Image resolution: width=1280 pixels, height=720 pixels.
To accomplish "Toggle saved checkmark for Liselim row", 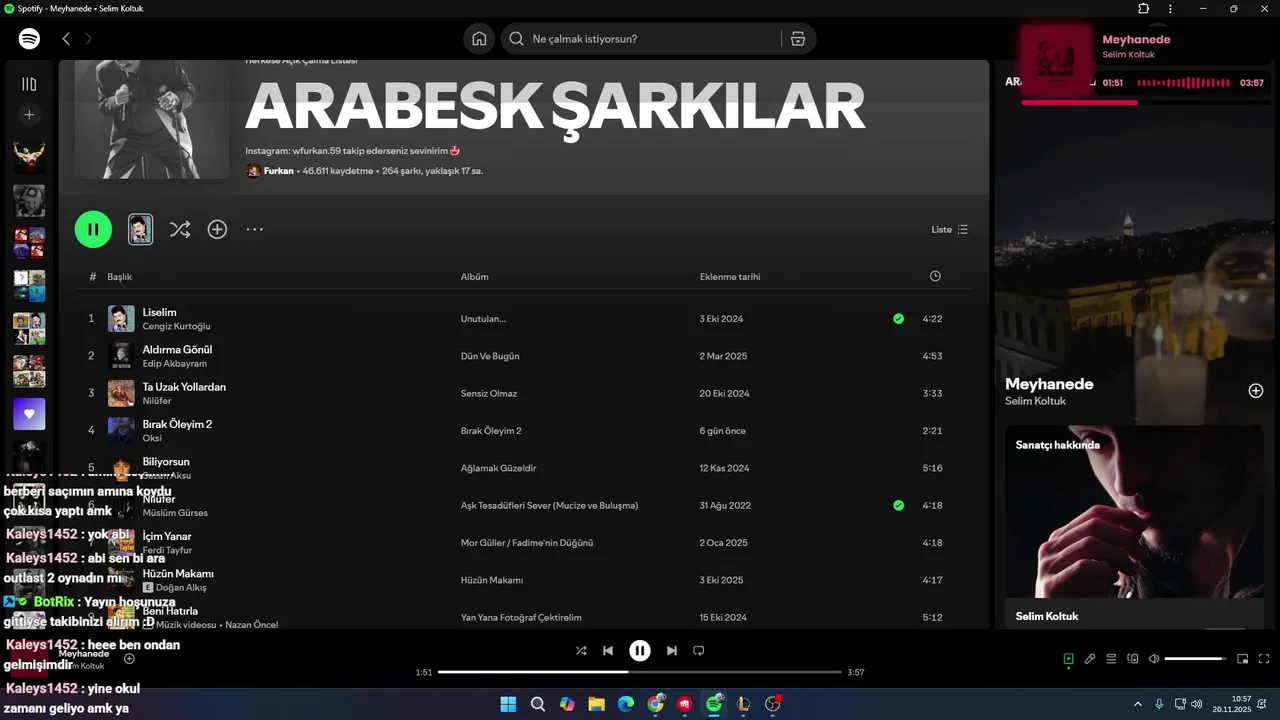I will point(898,319).
